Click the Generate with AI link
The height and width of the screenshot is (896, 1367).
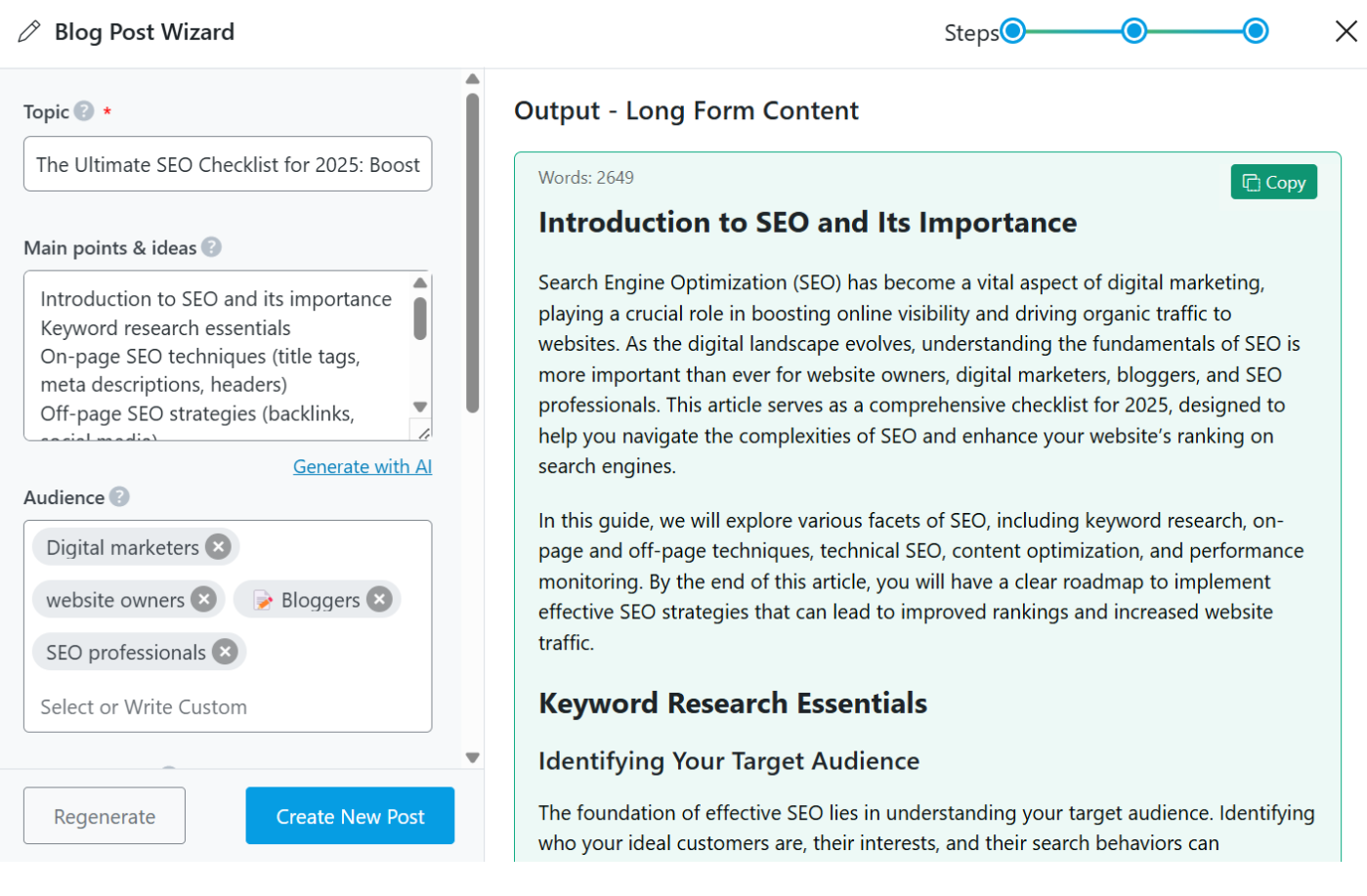tap(362, 467)
